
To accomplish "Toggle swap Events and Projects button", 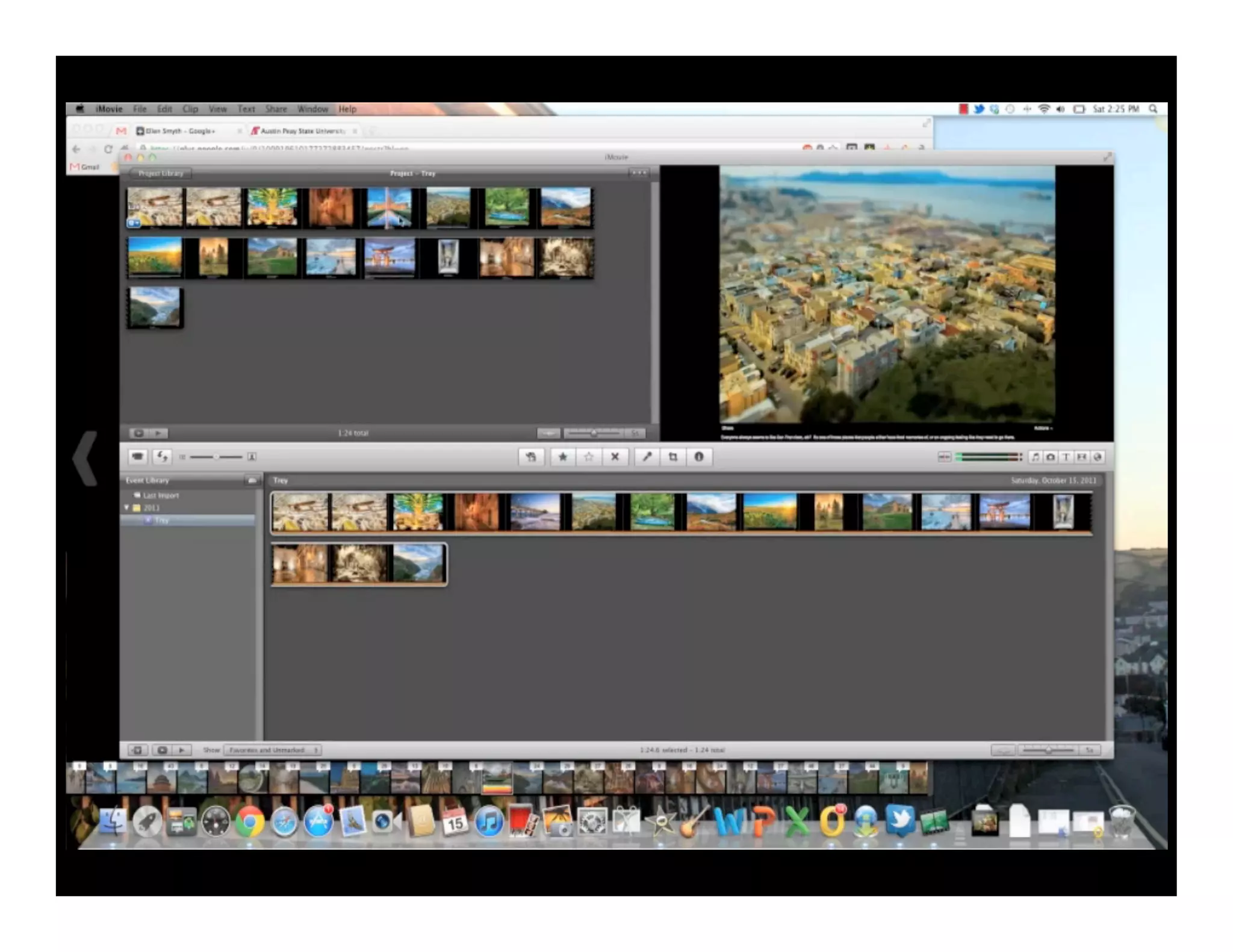I will (162, 457).
